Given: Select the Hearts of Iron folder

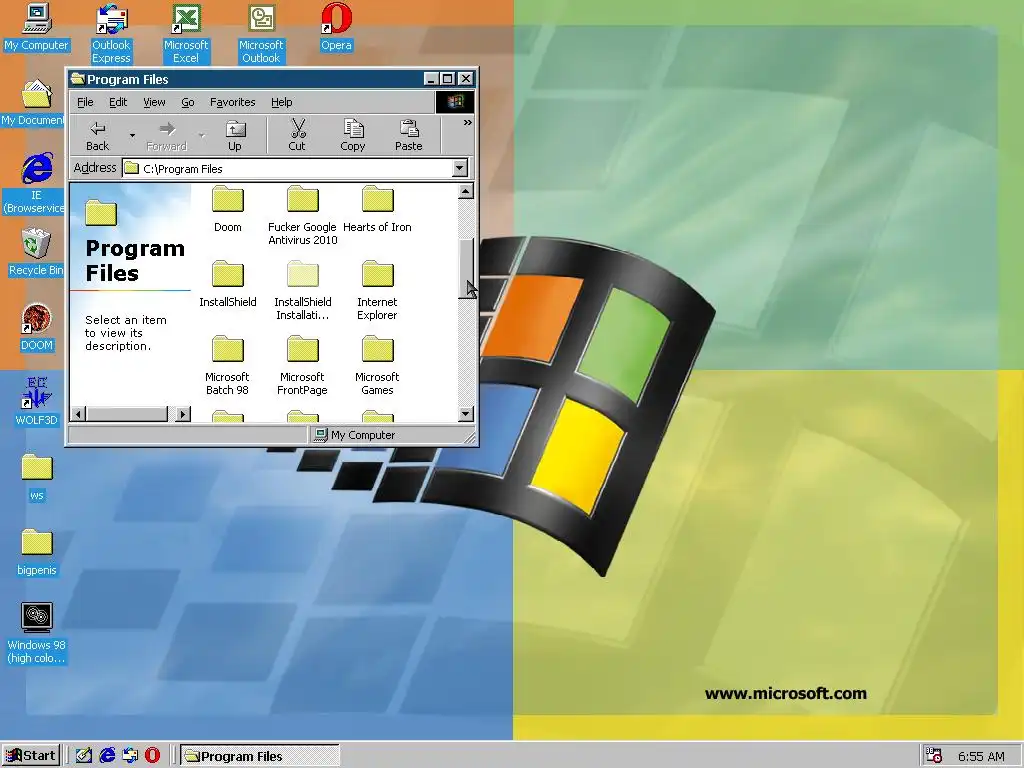Looking at the screenshot, I should click(377, 210).
